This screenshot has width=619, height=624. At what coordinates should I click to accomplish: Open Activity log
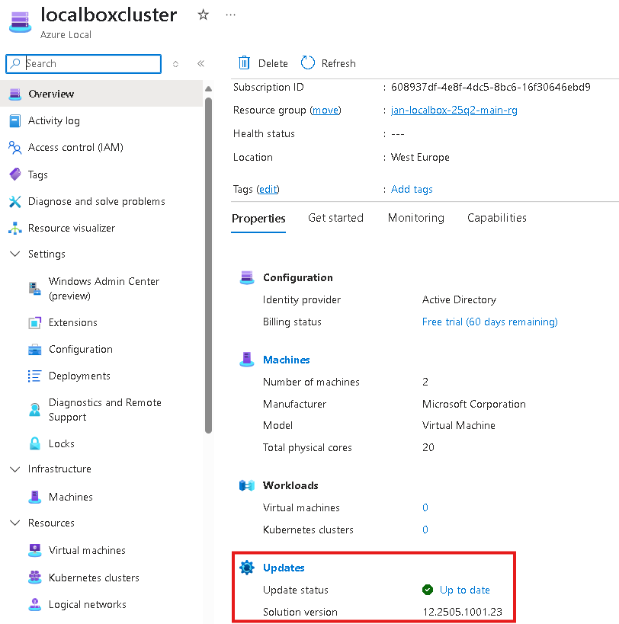pyautogui.click(x=54, y=121)
